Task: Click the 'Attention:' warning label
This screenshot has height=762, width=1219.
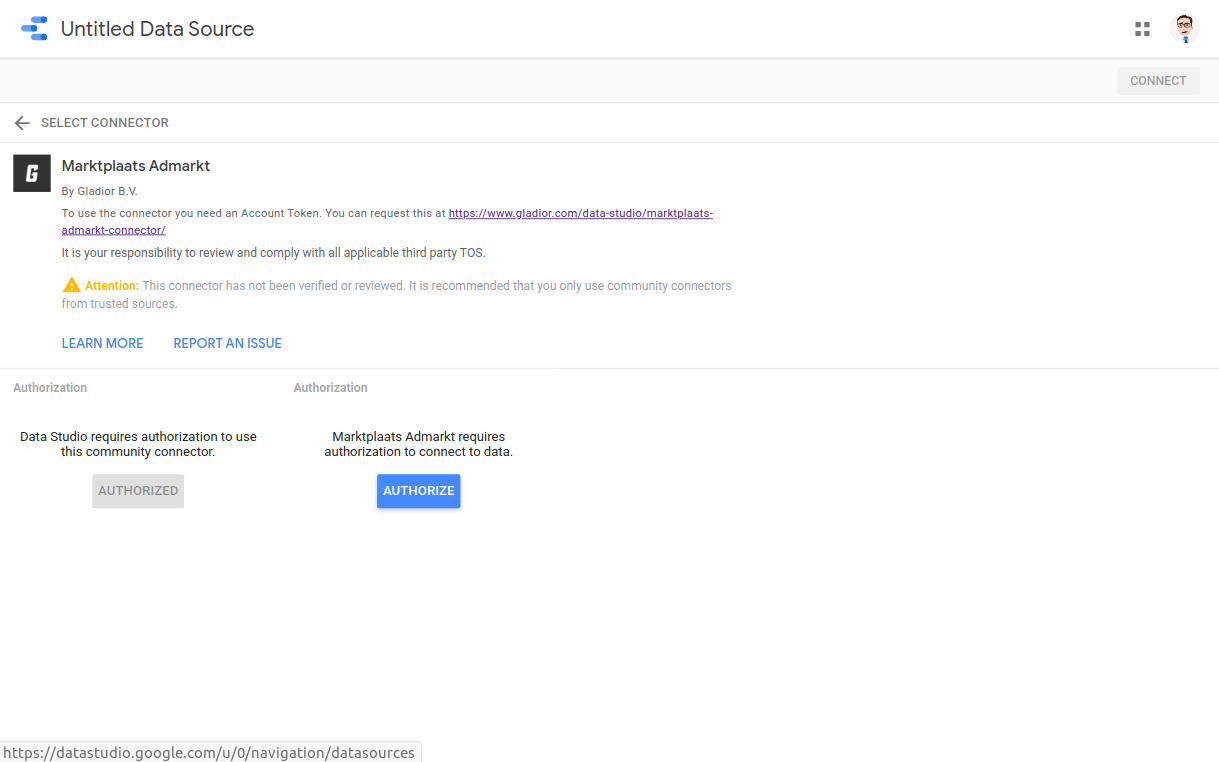Action: pos(112,285)
